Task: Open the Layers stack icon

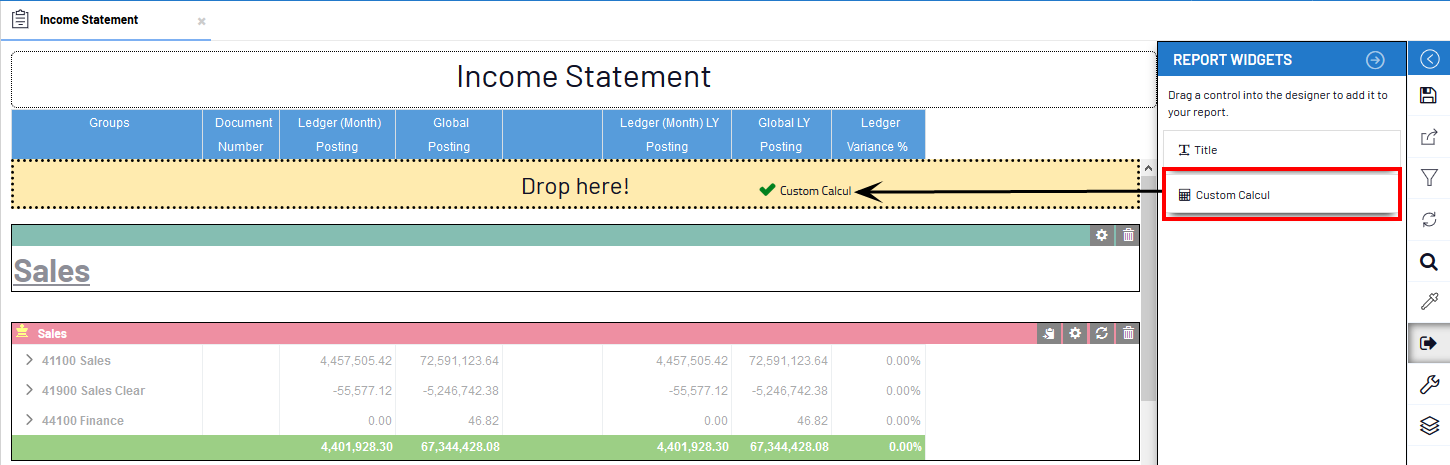Action: click(1429, 427)
